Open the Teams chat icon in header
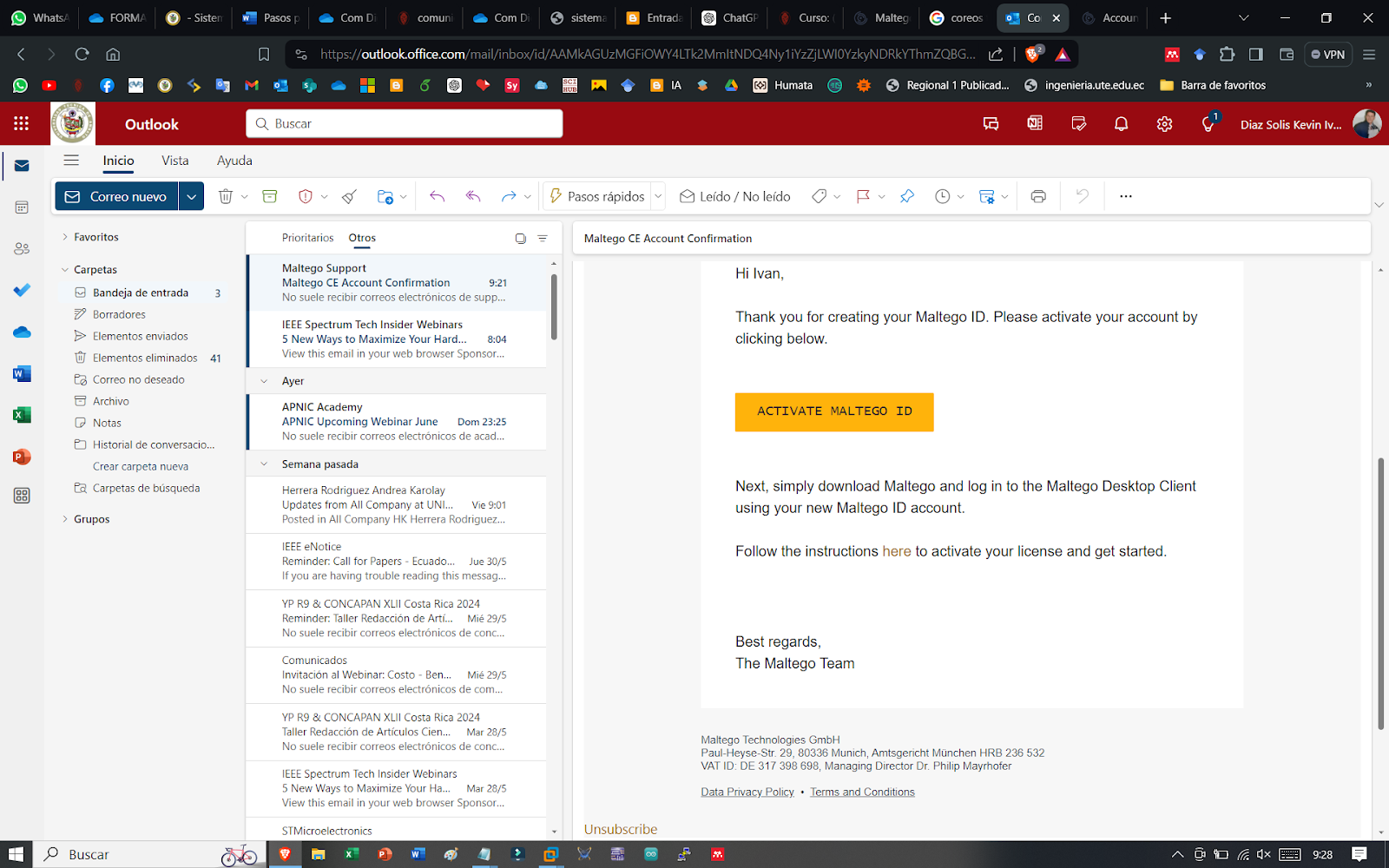Viewport: 1389px width, 868px height. point(991,124)
